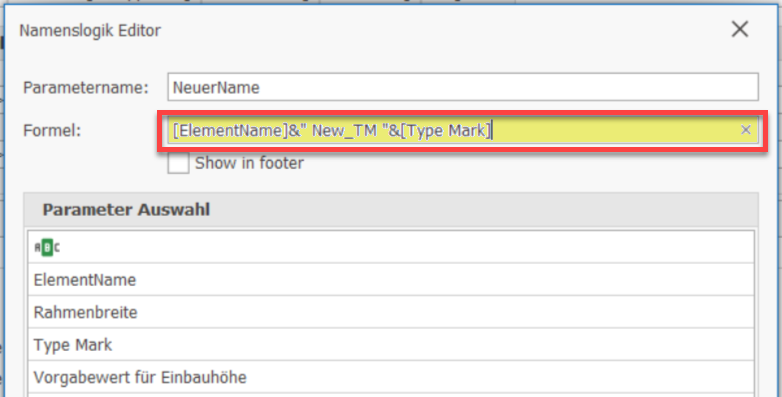Click the Parametername: label

coord(86,88)
